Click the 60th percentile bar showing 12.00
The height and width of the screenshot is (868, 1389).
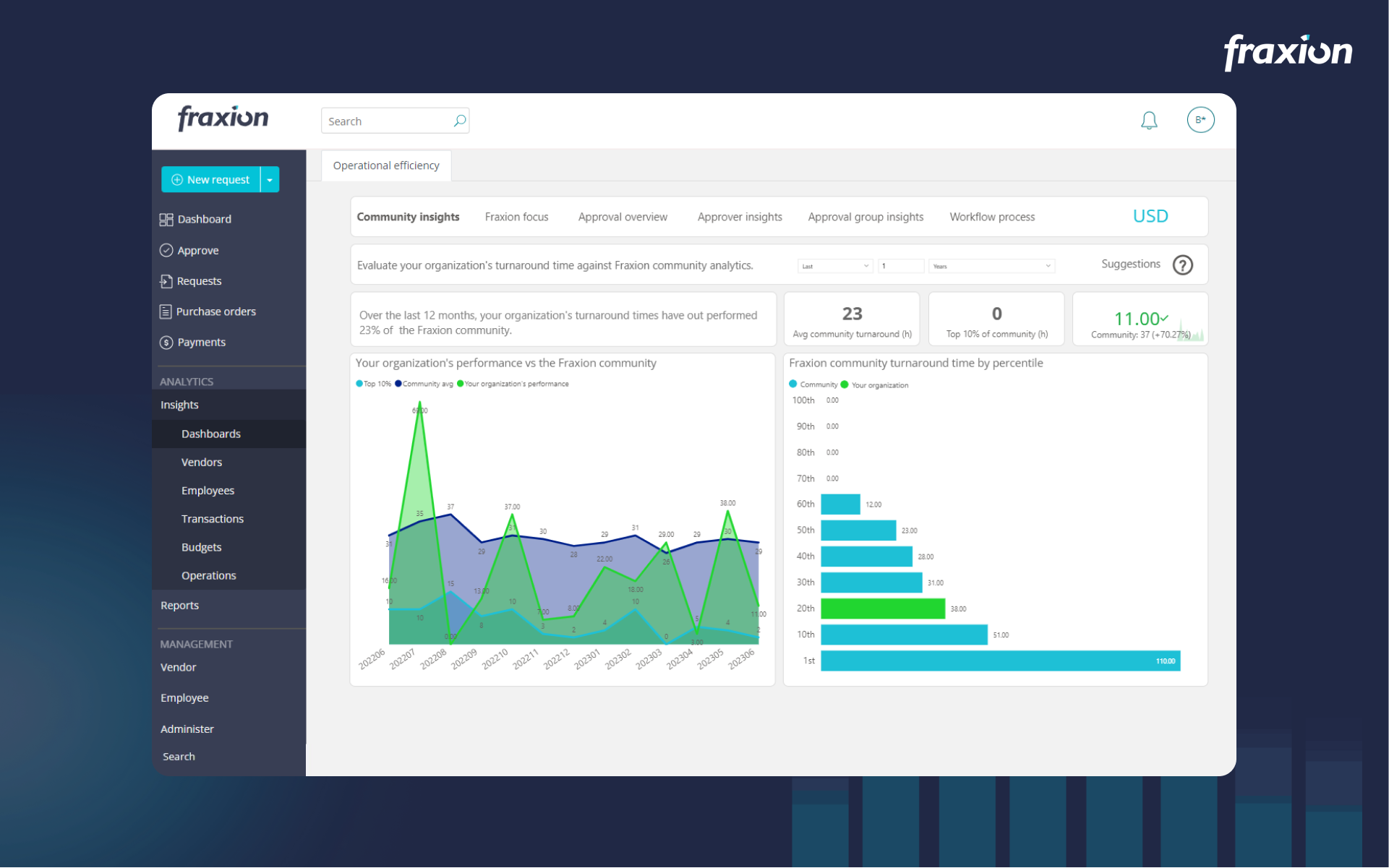pos(840,504)
